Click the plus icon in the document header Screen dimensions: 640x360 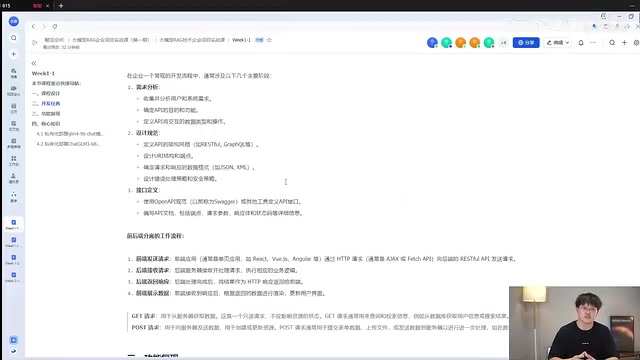pyautogui.click(x=624, y=42)
